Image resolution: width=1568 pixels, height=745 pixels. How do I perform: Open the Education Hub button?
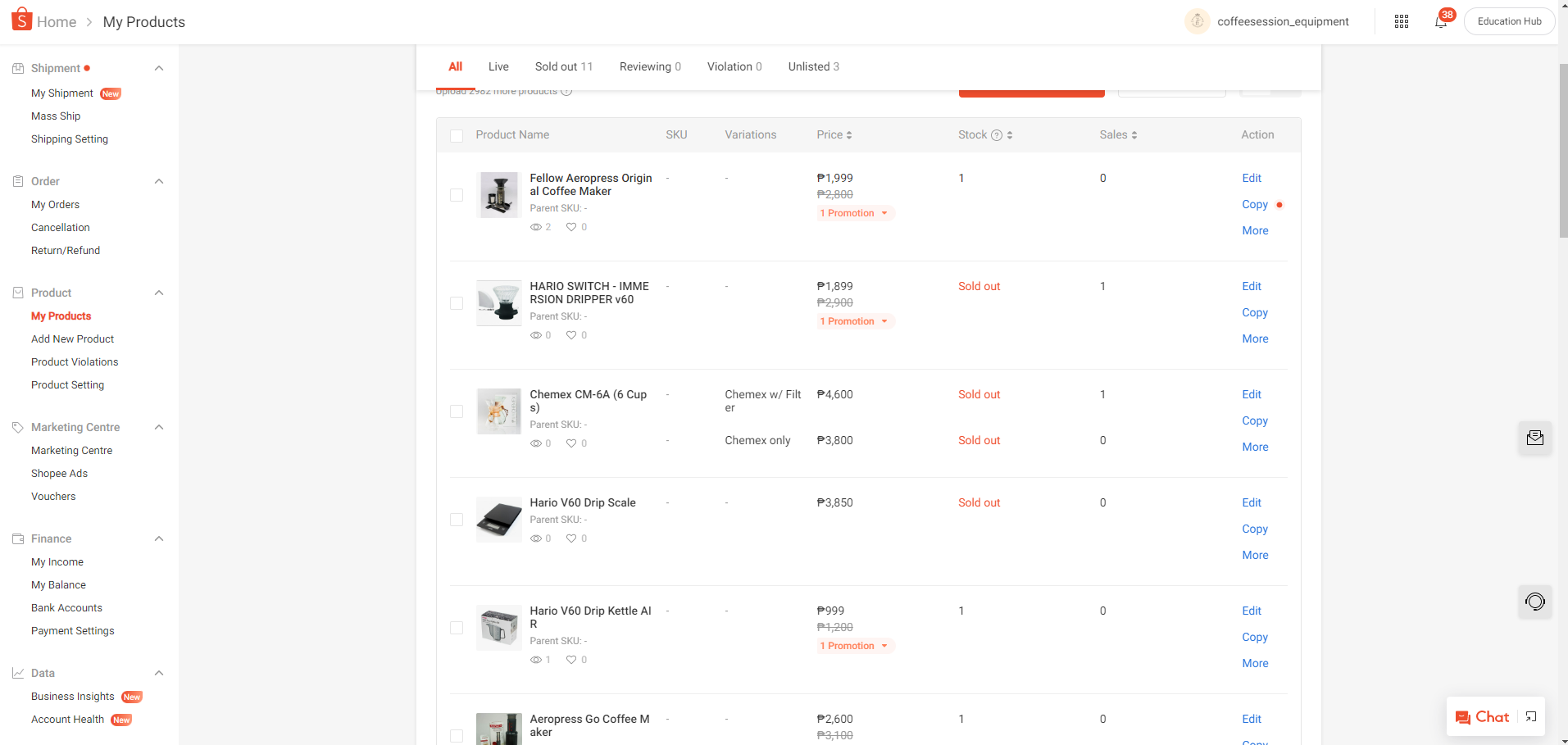1509,21
